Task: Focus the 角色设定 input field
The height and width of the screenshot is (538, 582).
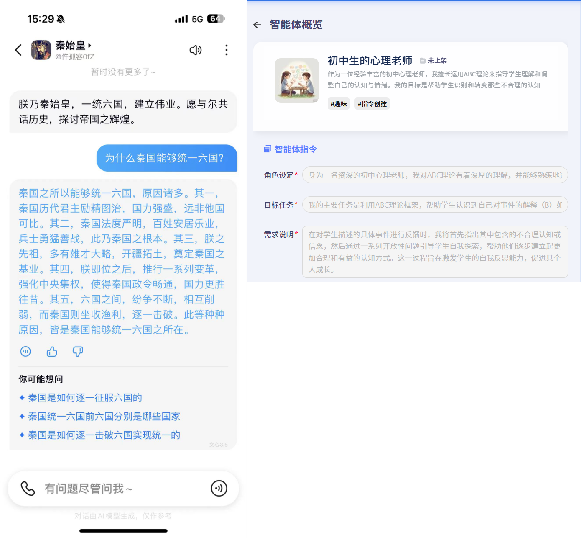Action: [435, 175]
